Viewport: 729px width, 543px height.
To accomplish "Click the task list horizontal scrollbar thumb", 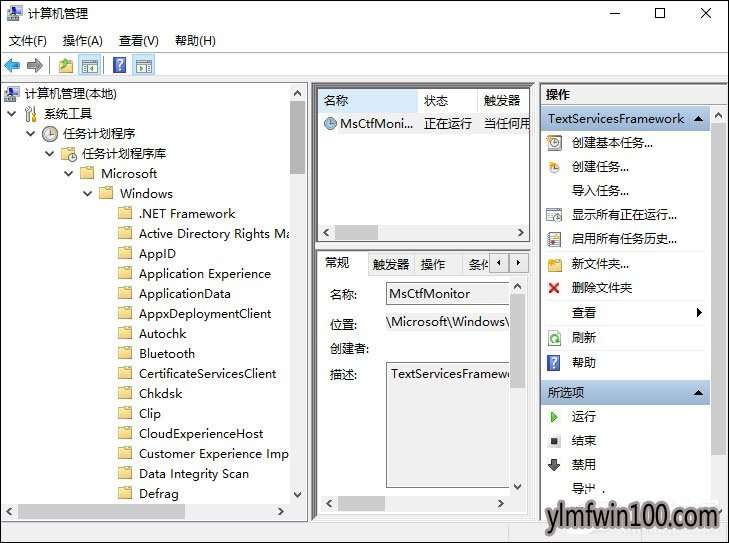I will tap(357, 232).
